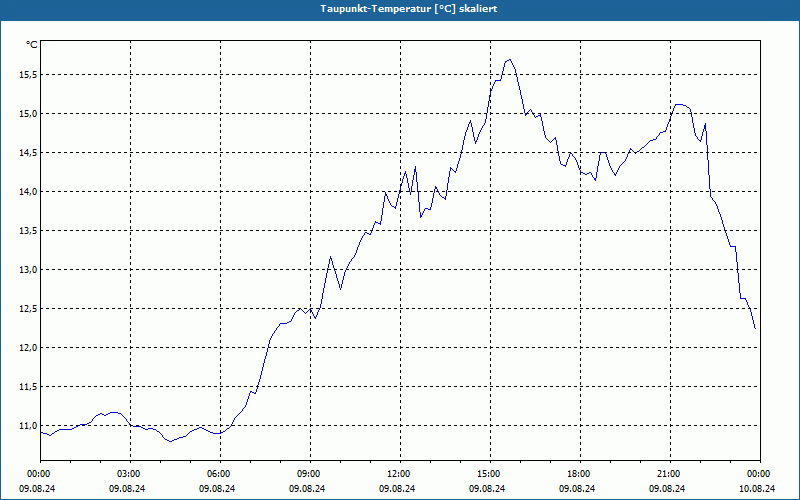Click the dew point curve peak near 15:30
Image resolution: width=800 pixels, height=500 pixels.
509,60
